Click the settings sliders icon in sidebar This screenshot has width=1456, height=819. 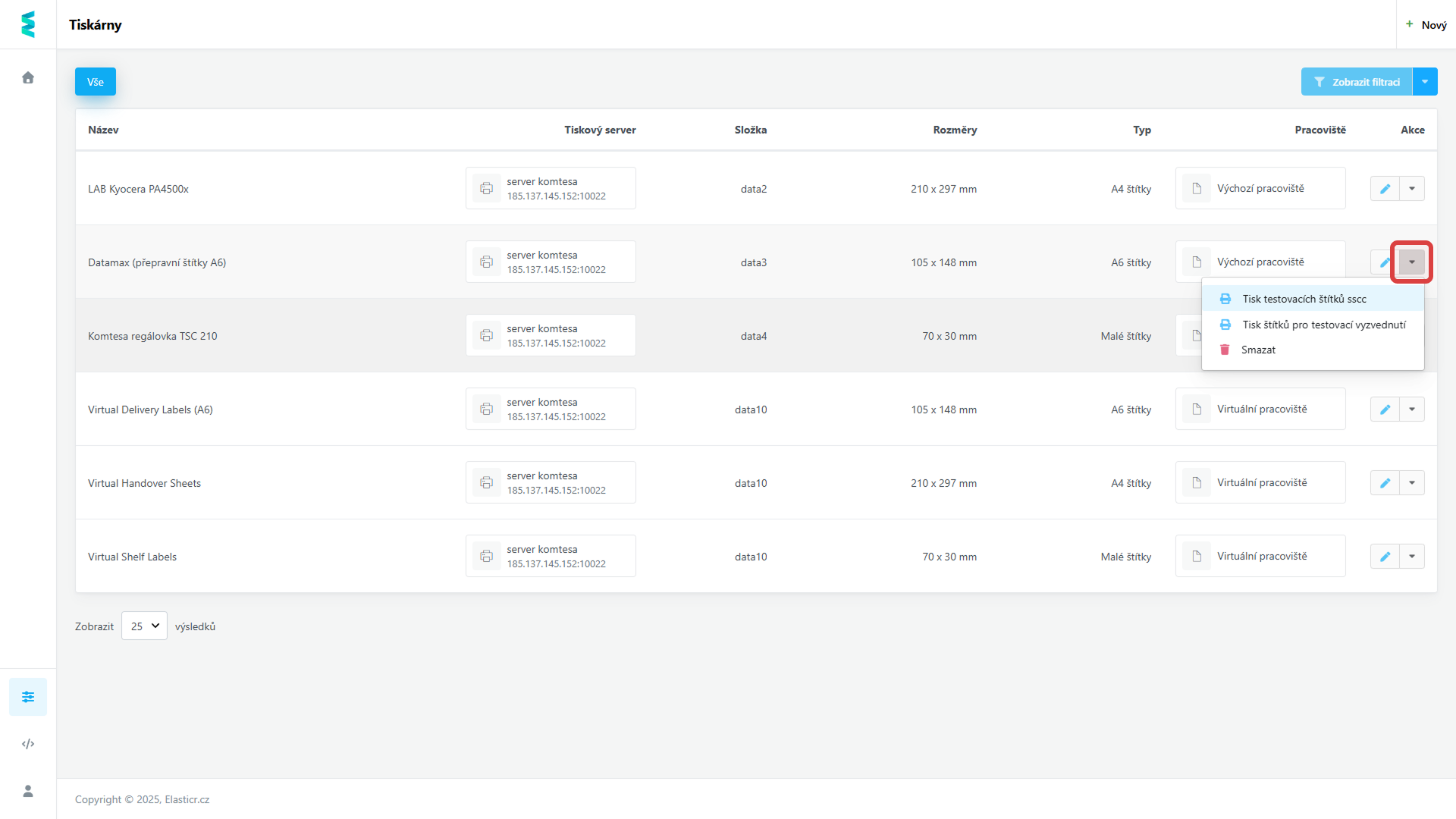(28, 697)
